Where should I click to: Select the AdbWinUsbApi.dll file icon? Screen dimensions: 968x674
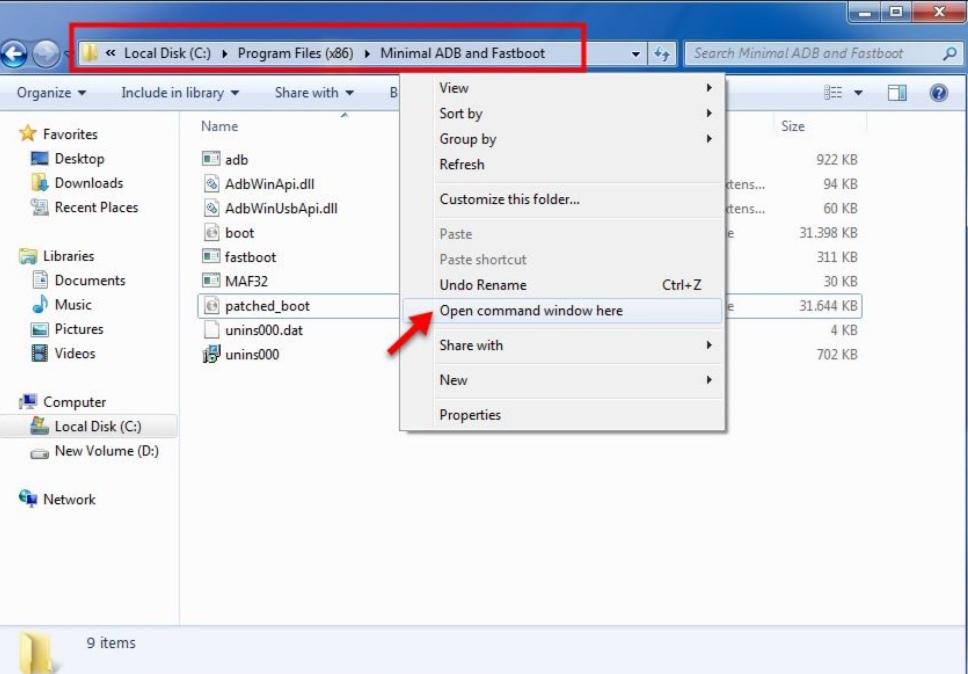211,208
